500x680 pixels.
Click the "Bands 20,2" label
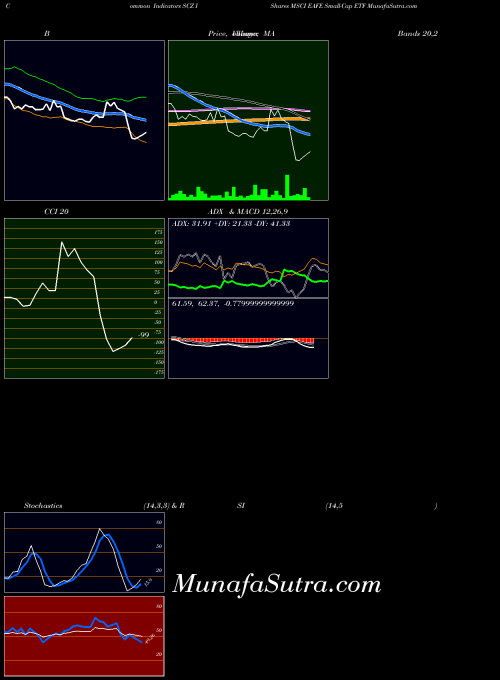tap(418, 33)
